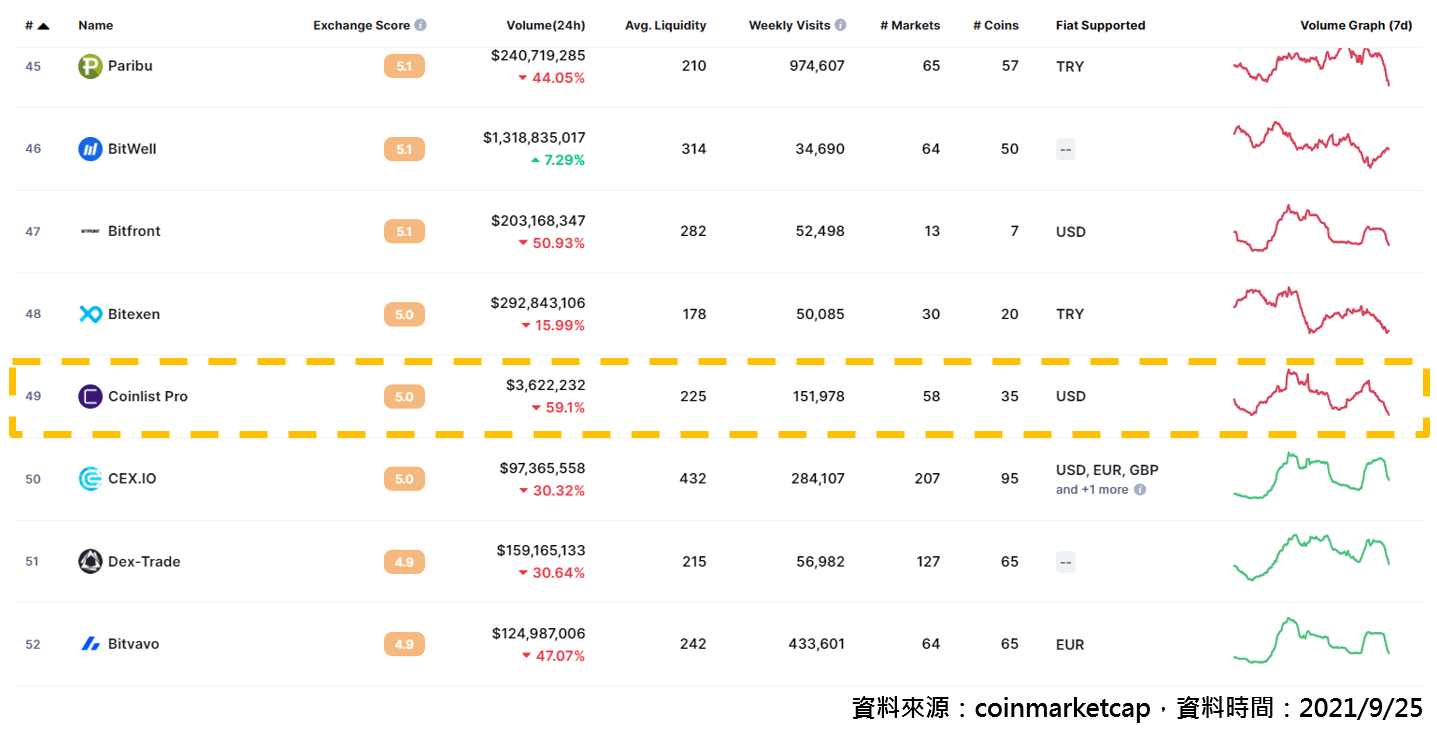Click the 432 average liquidity value
The image size is (1437, 731).
coord(693,479)
